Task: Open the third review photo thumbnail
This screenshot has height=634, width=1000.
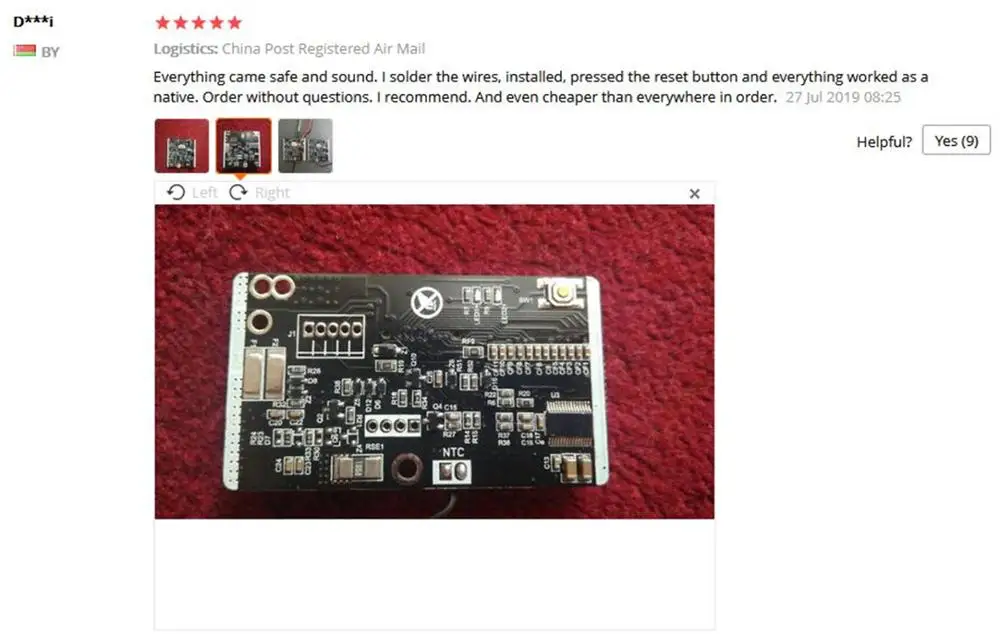Action: coord(305,145)
